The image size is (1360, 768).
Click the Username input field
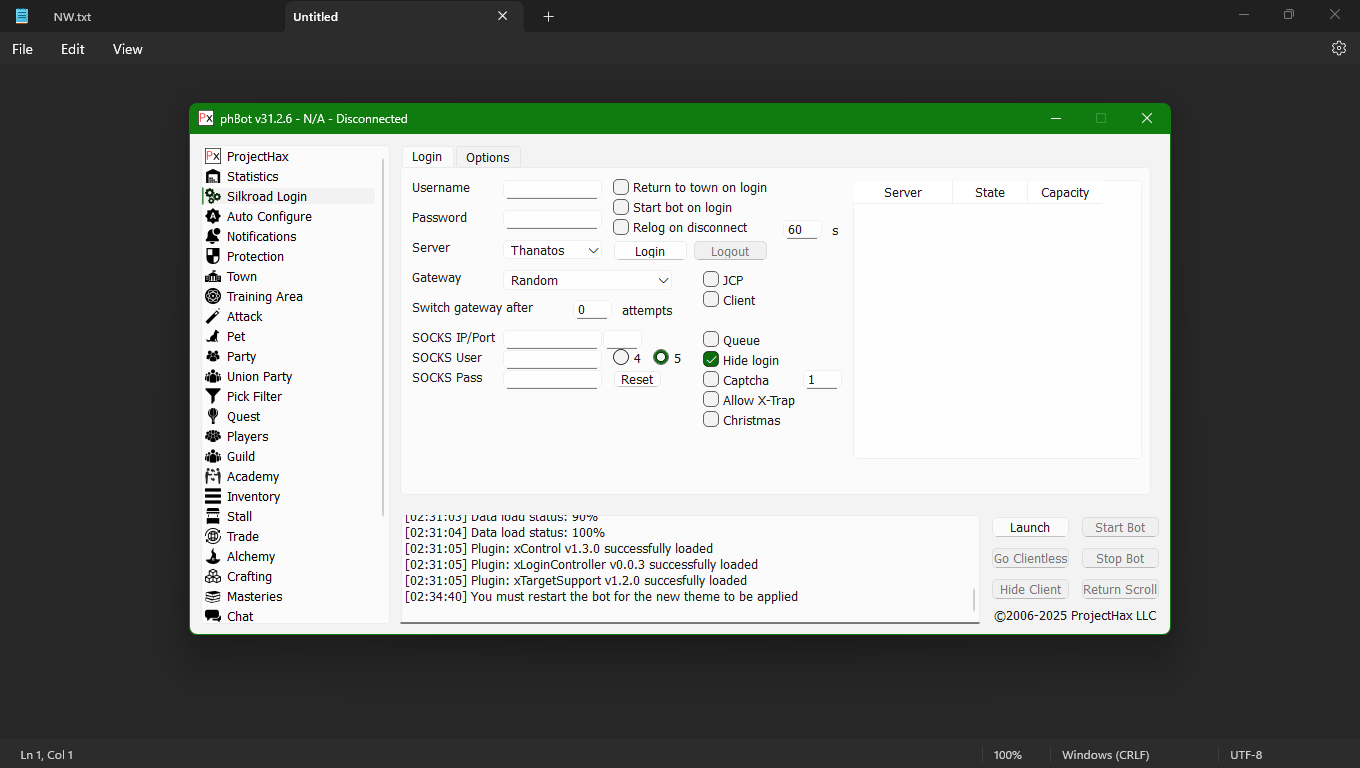click(x=552, y=188)
